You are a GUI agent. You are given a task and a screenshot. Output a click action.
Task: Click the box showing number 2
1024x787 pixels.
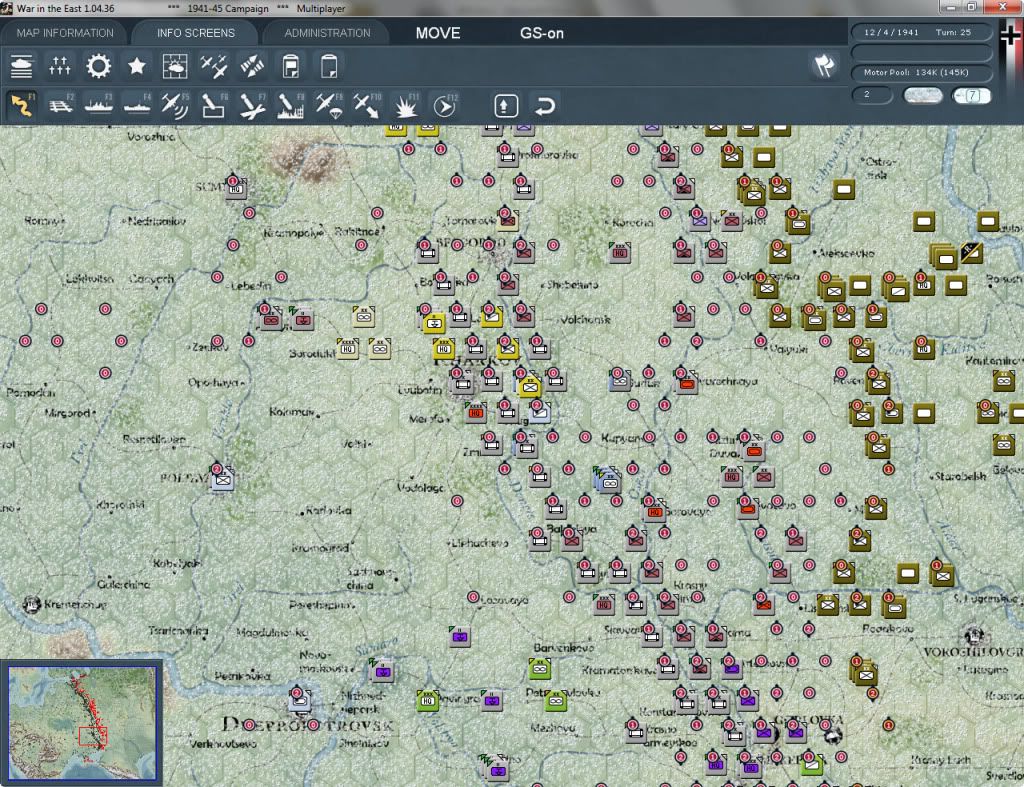[x=872, y=95]
